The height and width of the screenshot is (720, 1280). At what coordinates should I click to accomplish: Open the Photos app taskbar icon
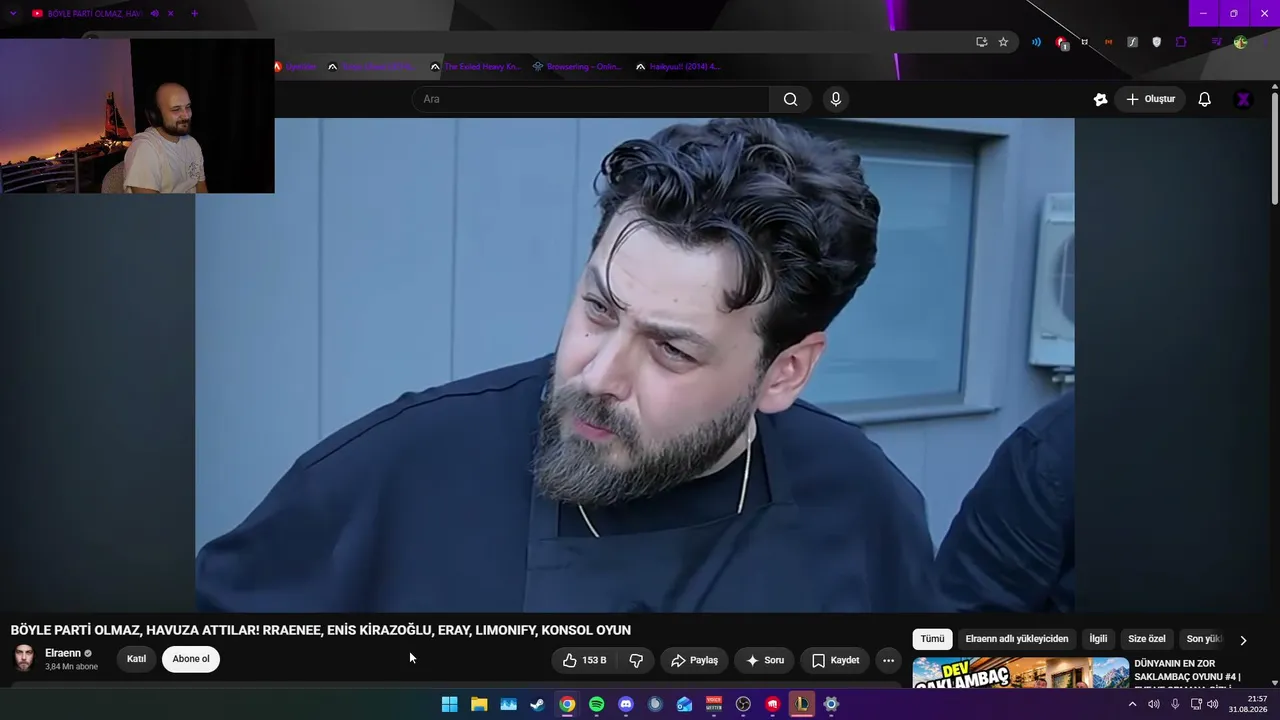click(508, 704)
